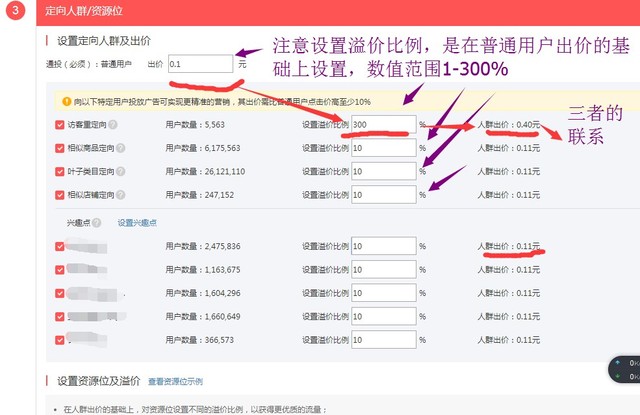640x415 pixels.
Task: Uncheck first interest point with 2,475,836 users
Action: tap(60, 246)
